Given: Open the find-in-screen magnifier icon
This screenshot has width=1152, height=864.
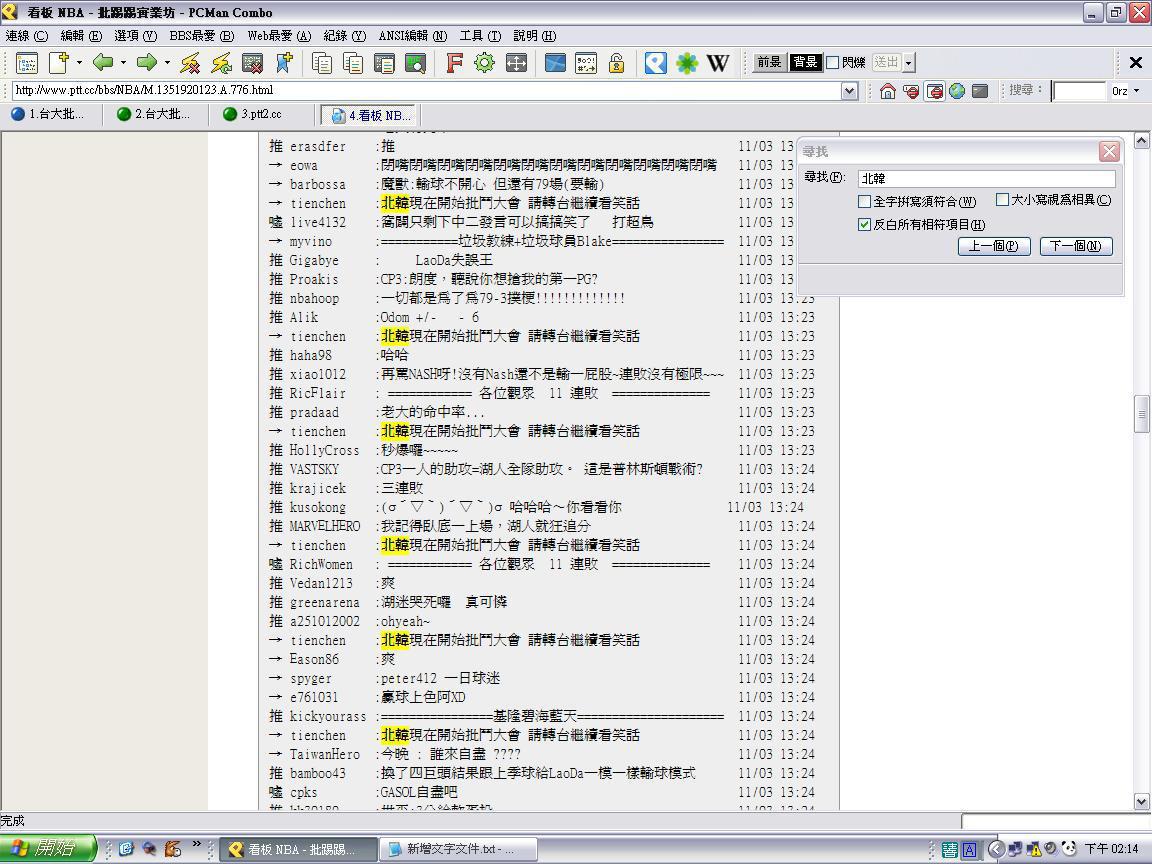Looking at the screenshot, I should [415, 63].
